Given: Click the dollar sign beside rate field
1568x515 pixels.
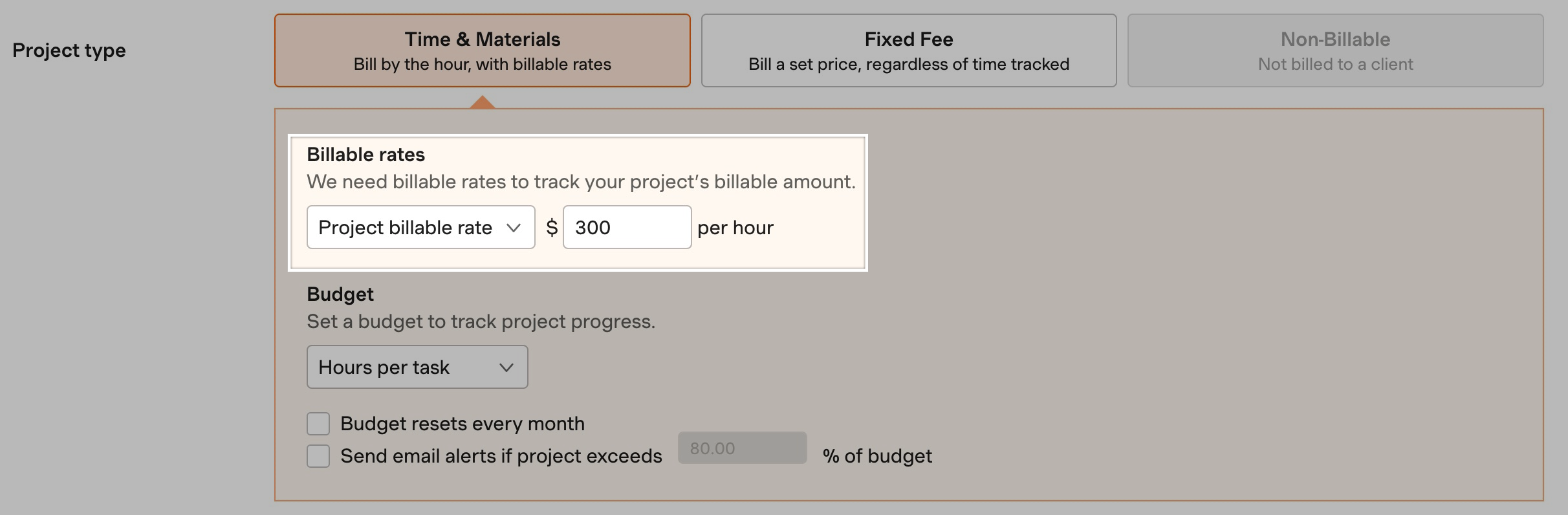Looking at the screenshot, I should (552, 227).
